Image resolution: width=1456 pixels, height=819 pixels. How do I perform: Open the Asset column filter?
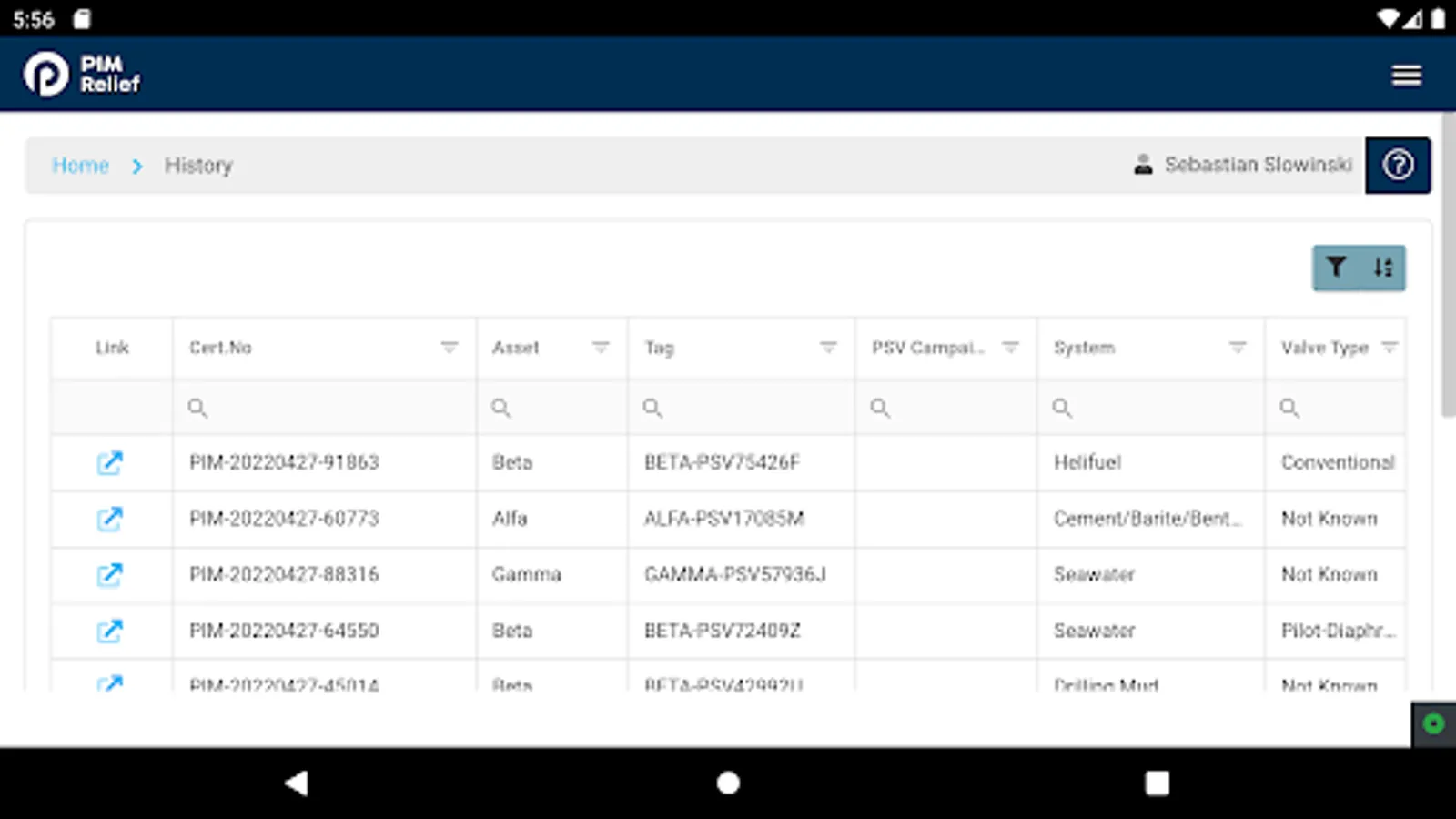coord(601,347)
